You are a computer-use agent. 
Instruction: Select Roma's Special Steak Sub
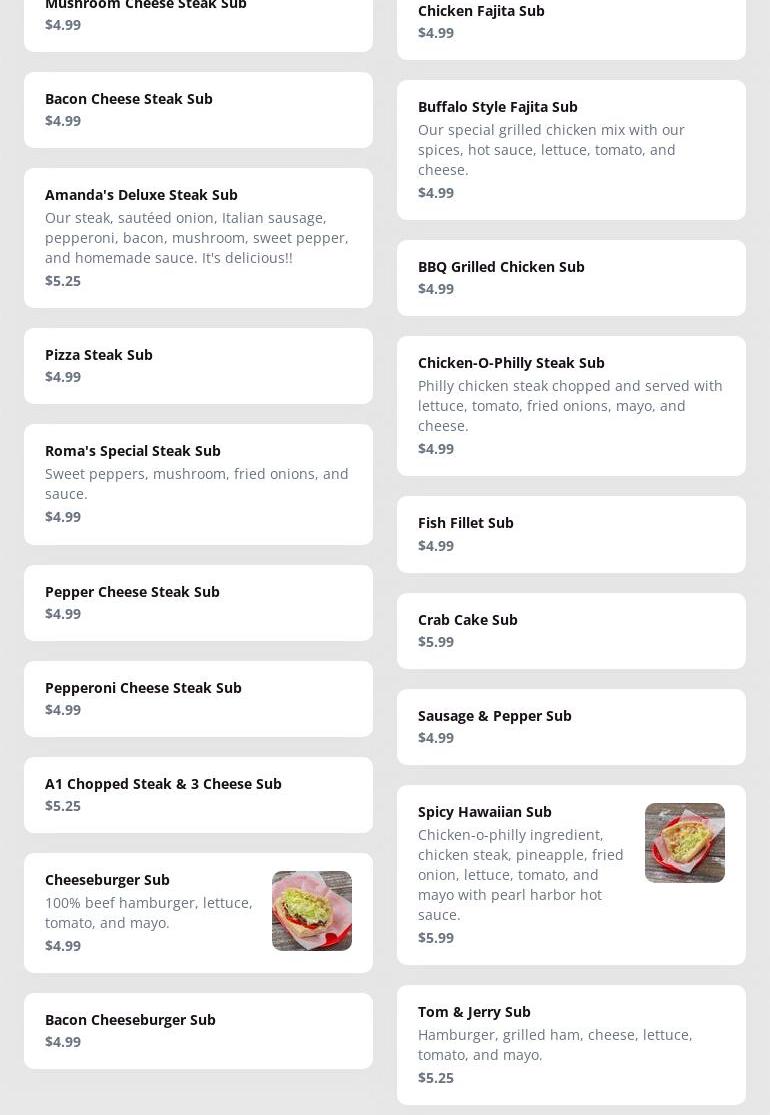tap(198, 484)
